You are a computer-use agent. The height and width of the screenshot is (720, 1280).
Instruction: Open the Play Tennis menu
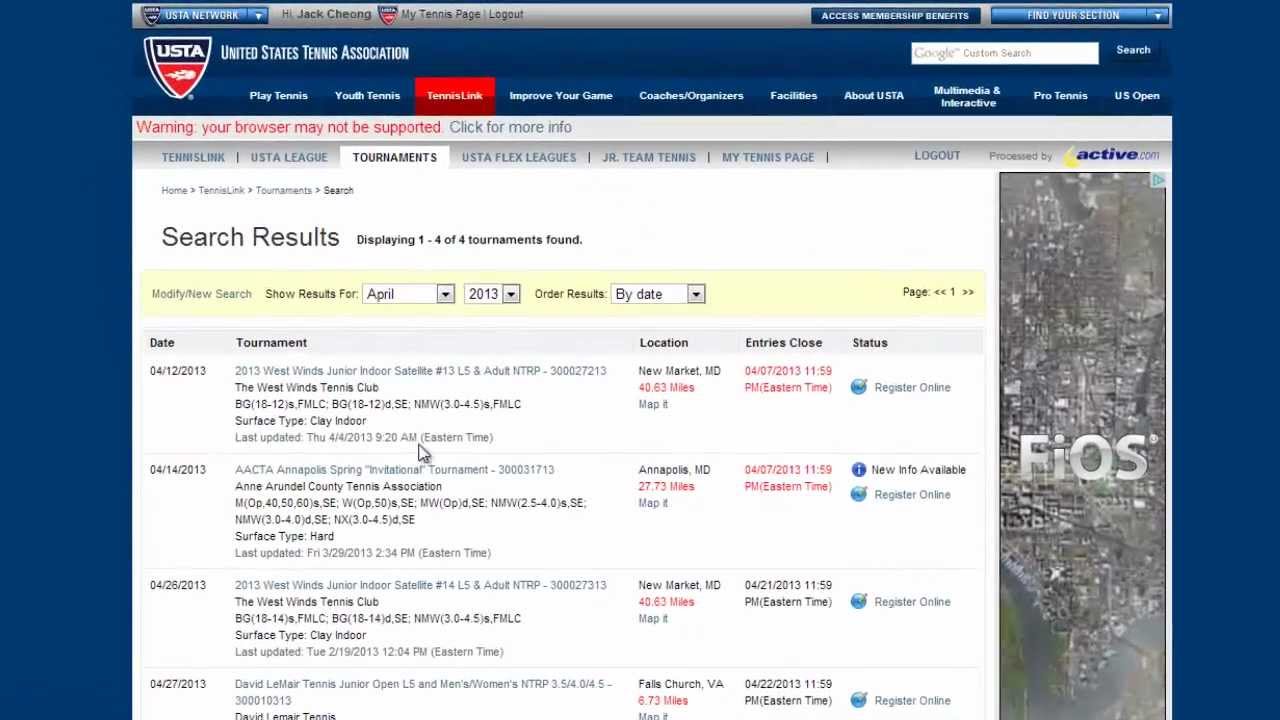tap(278, 96)
